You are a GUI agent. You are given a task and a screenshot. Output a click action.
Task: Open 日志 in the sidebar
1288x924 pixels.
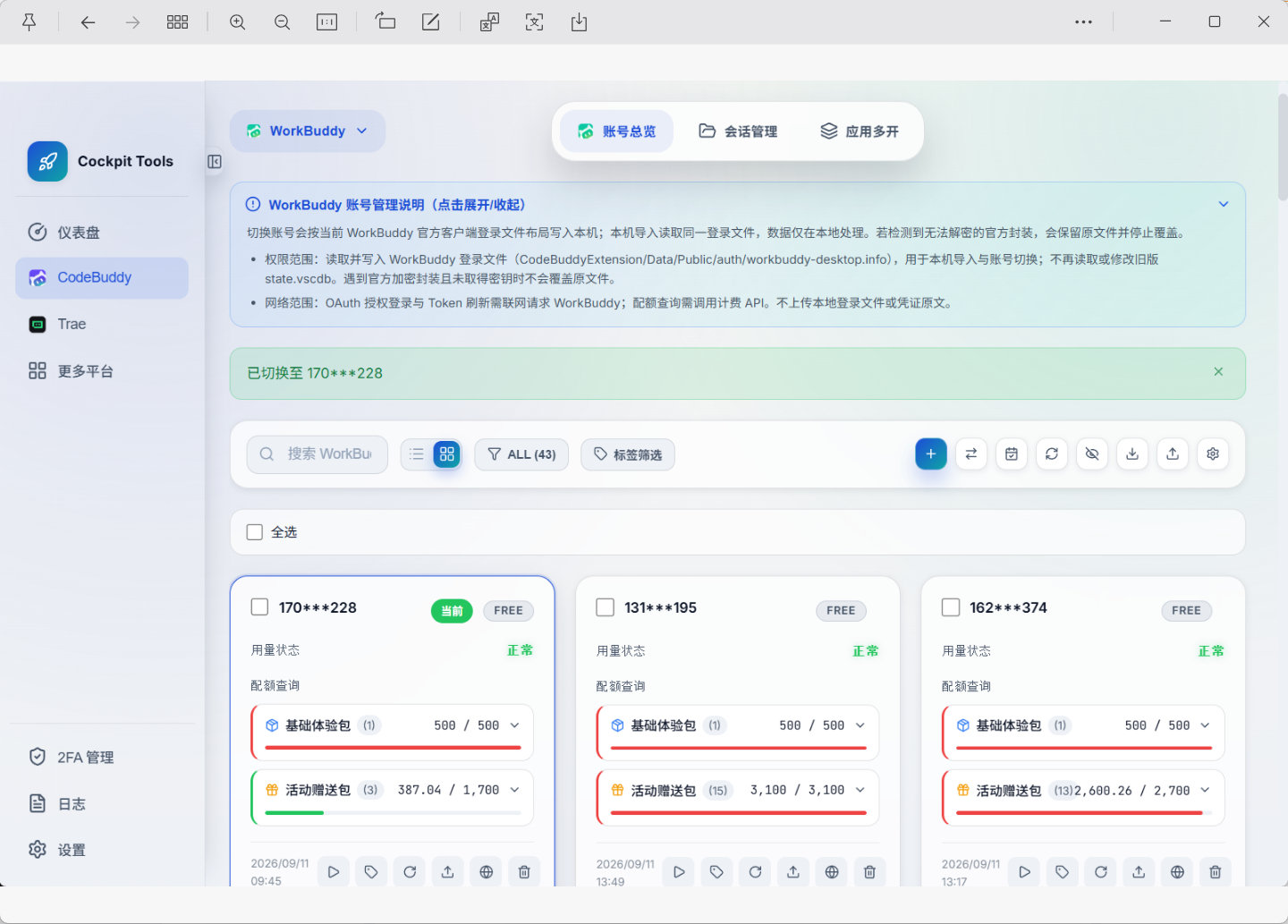pos(102,804)
